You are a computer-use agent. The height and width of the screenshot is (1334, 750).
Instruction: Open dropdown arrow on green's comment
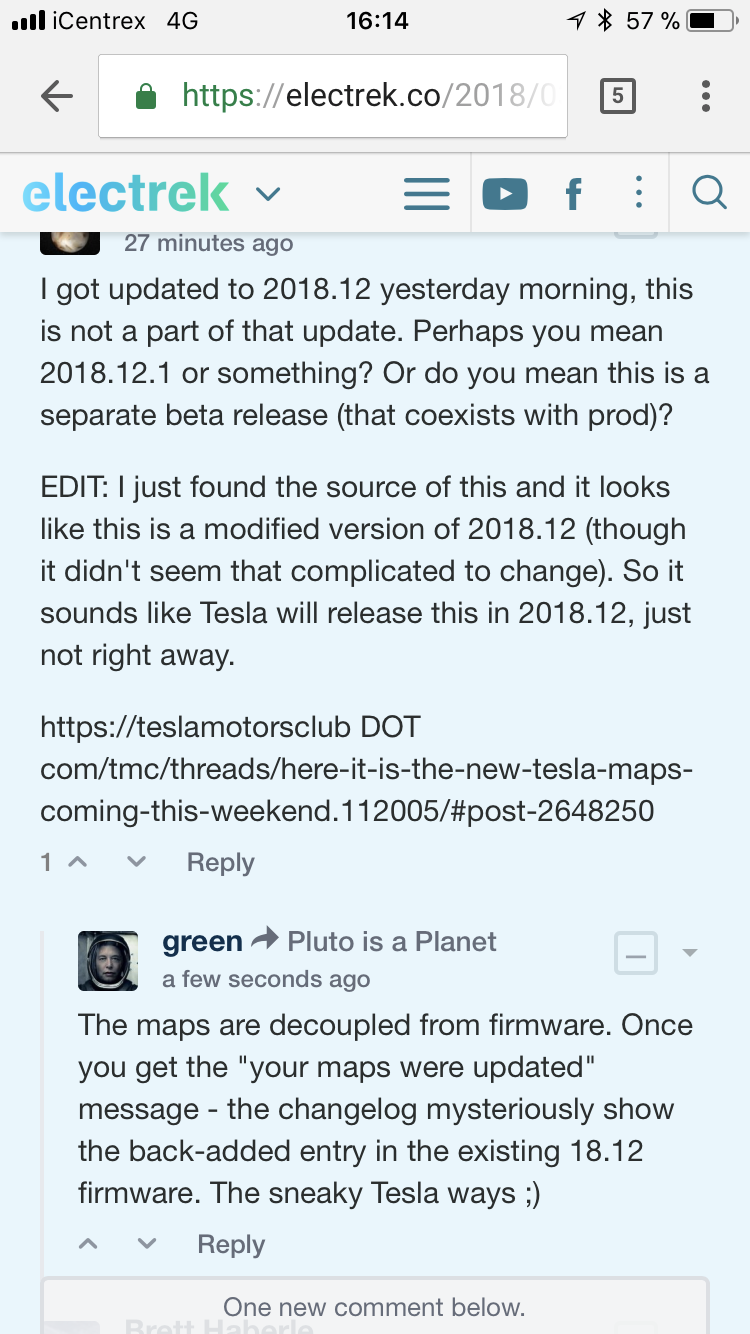tap(690, 952)
